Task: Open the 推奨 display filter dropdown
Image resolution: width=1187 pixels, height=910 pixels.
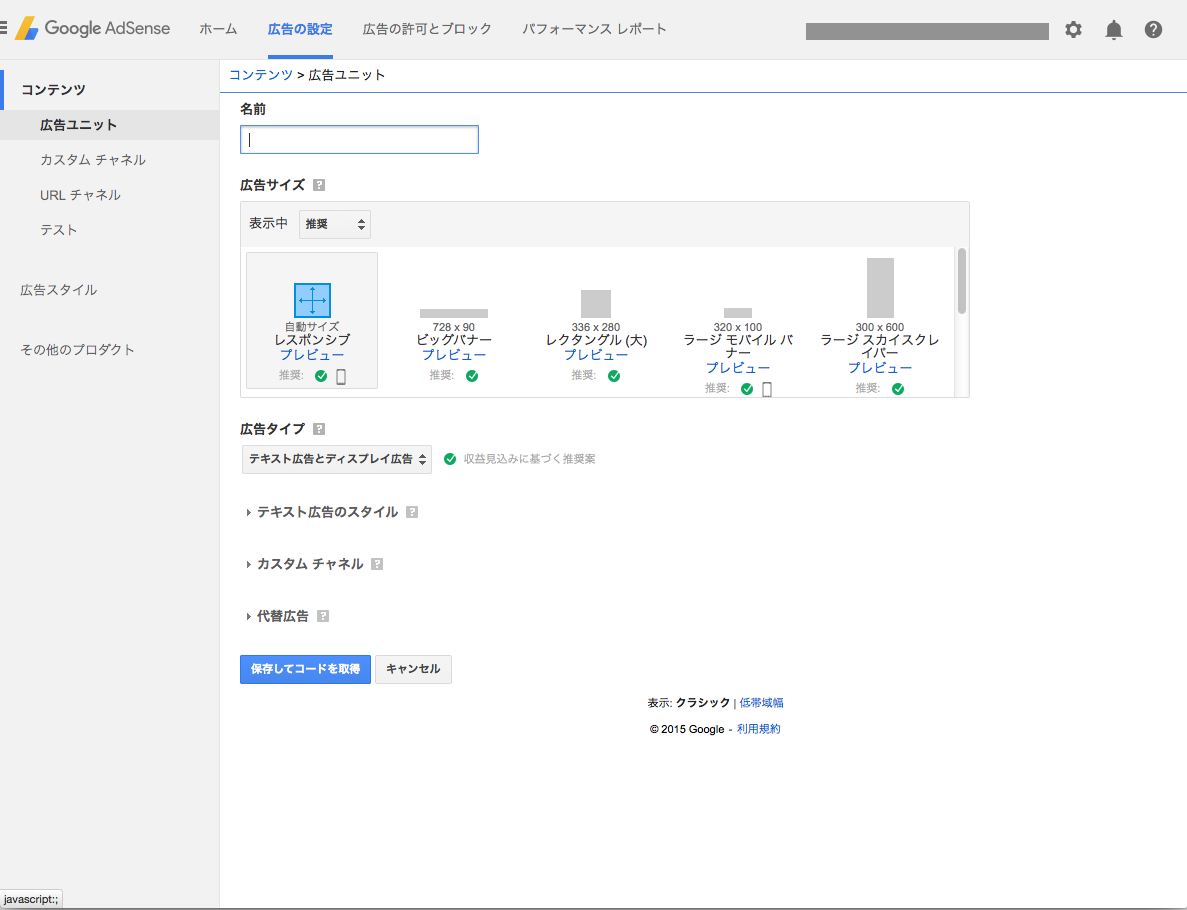Action: click(334, 223)
